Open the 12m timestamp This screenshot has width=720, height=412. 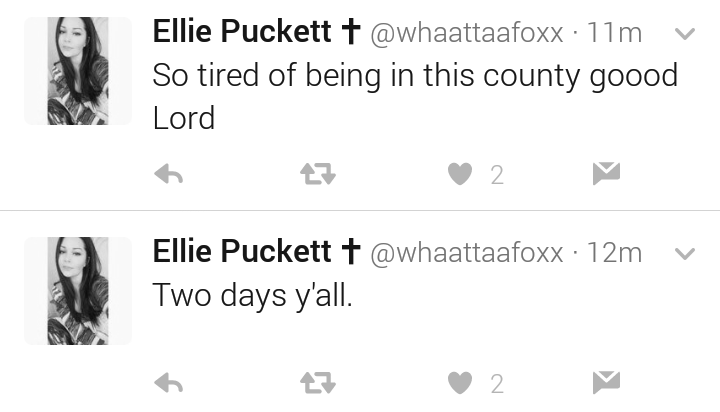pyautogui.click(x=614, y=253)
